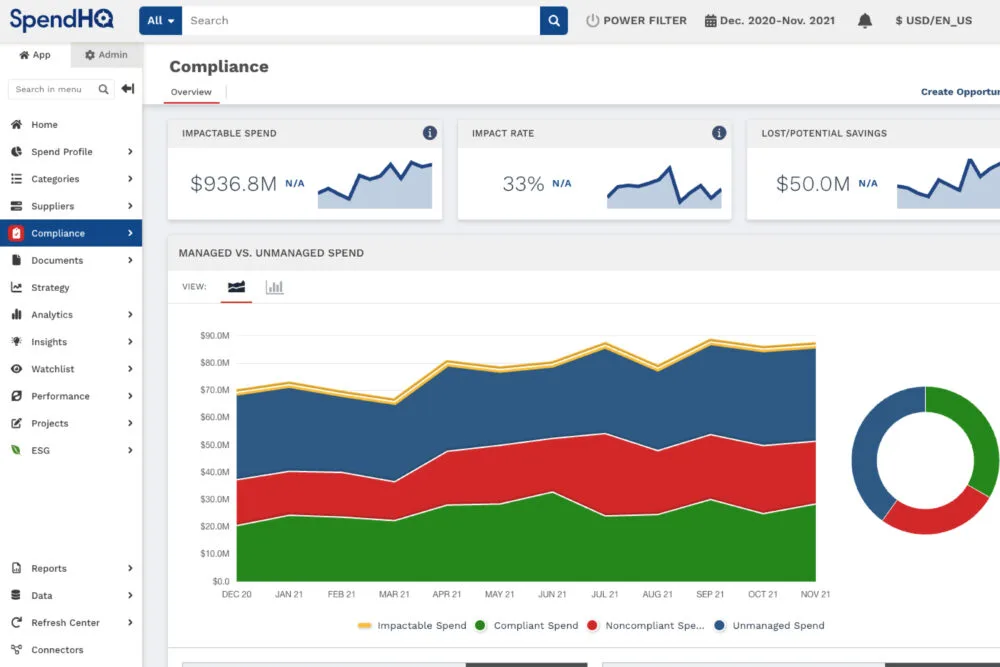
Task: Click the menu search magnifier icon
Action: click(x=103, y=89)
